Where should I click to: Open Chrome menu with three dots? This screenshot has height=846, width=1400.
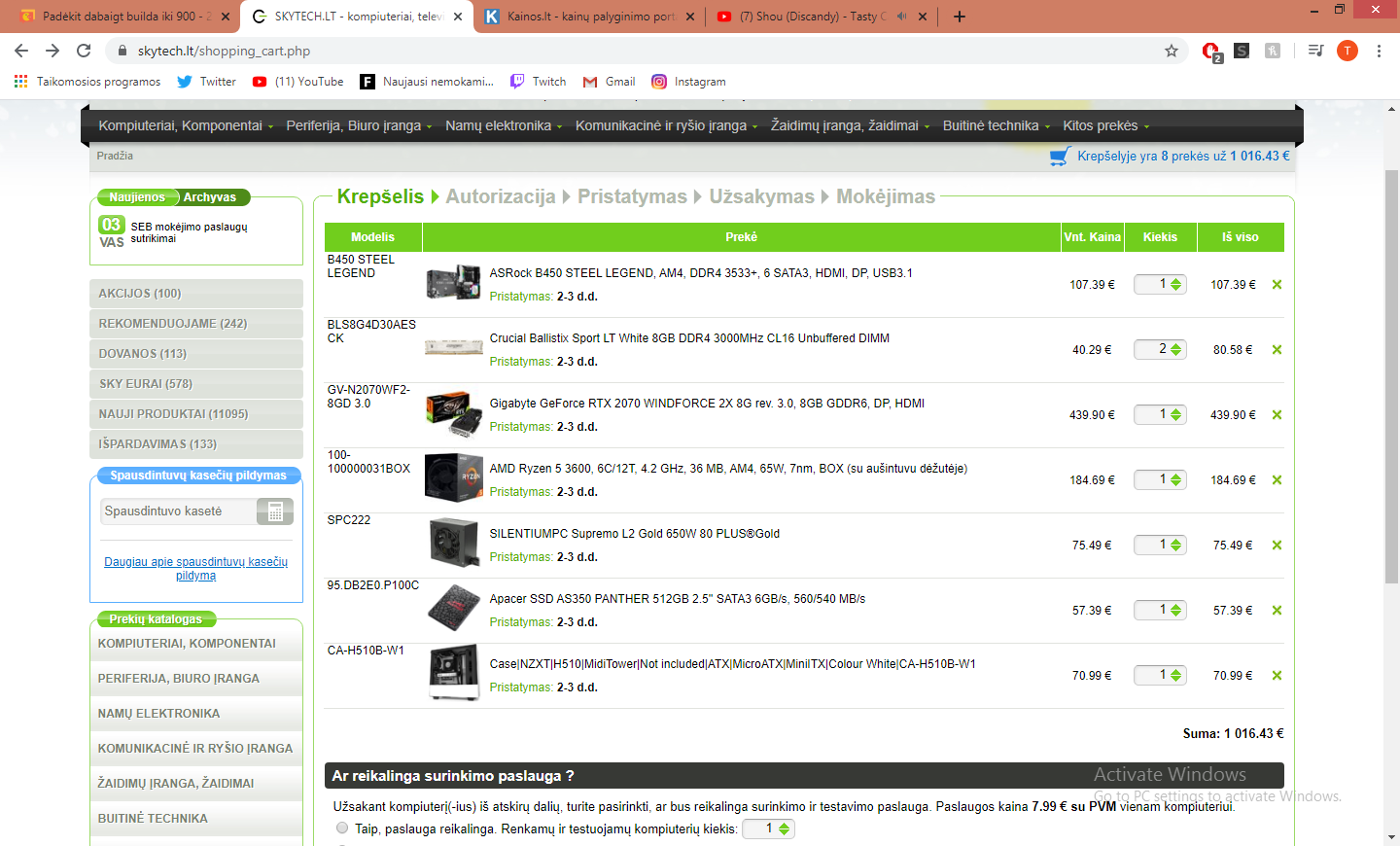pos(1379,51)
